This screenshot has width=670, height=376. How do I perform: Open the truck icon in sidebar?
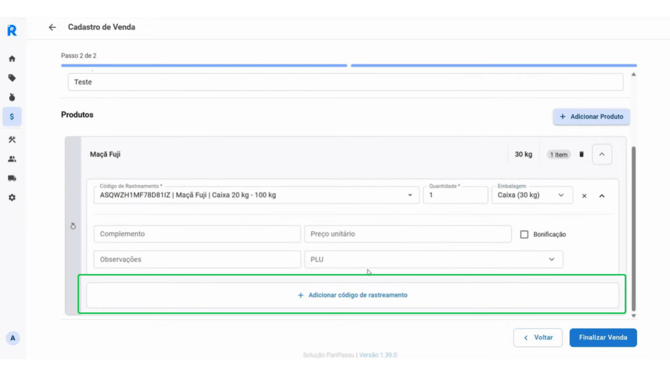12,178
